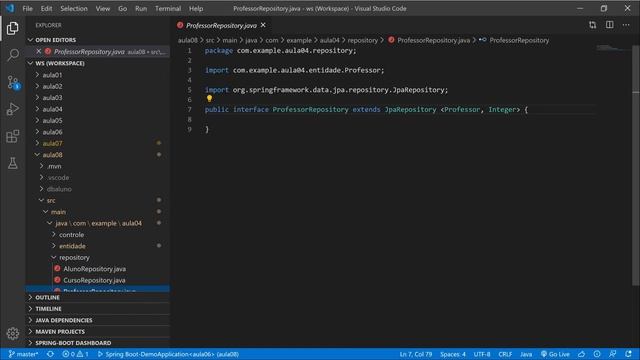The width and height of the screenshot is (640, 360).
Task: Open the Extensions view
Action: (13, 136)
